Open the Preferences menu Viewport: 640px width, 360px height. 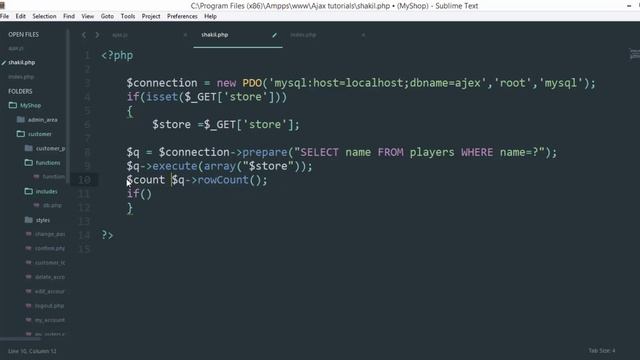pyautogui.click(x=182, y=16)
